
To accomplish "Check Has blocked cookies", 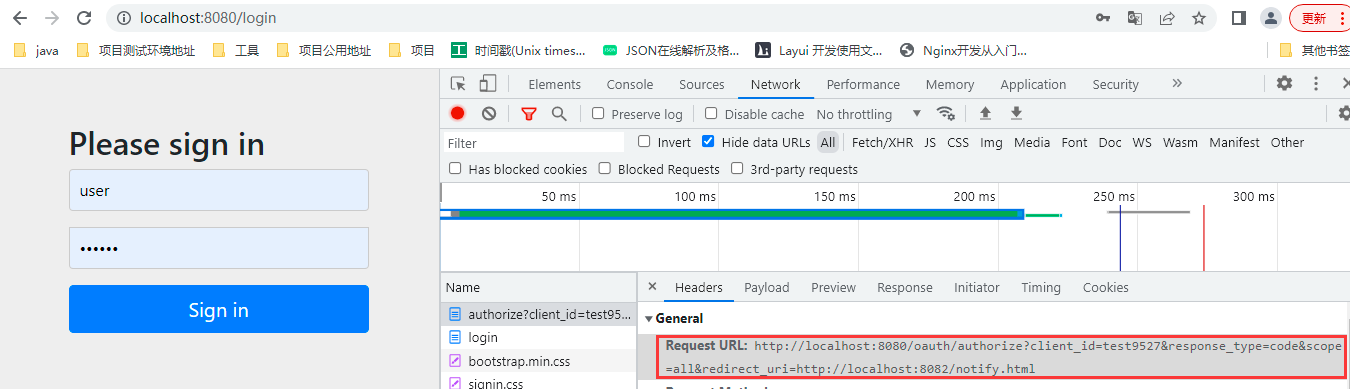I will (x=455, y=169).
